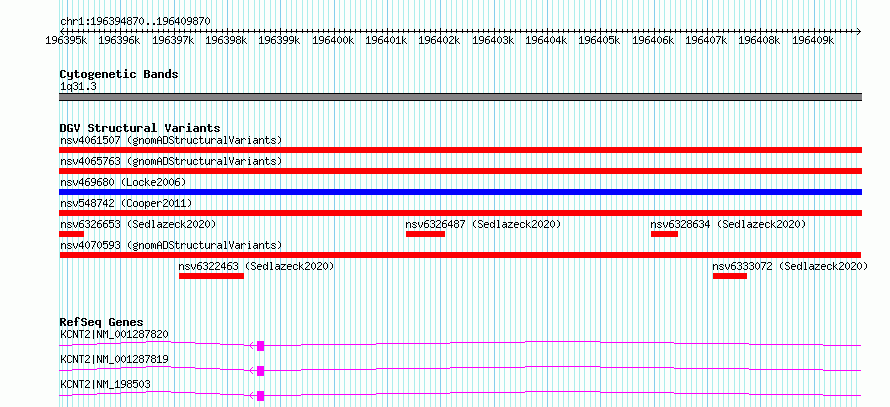Click the nsv6328634 Sedlazeck2020 label
The image size is (890, 407).
(728, 224)
